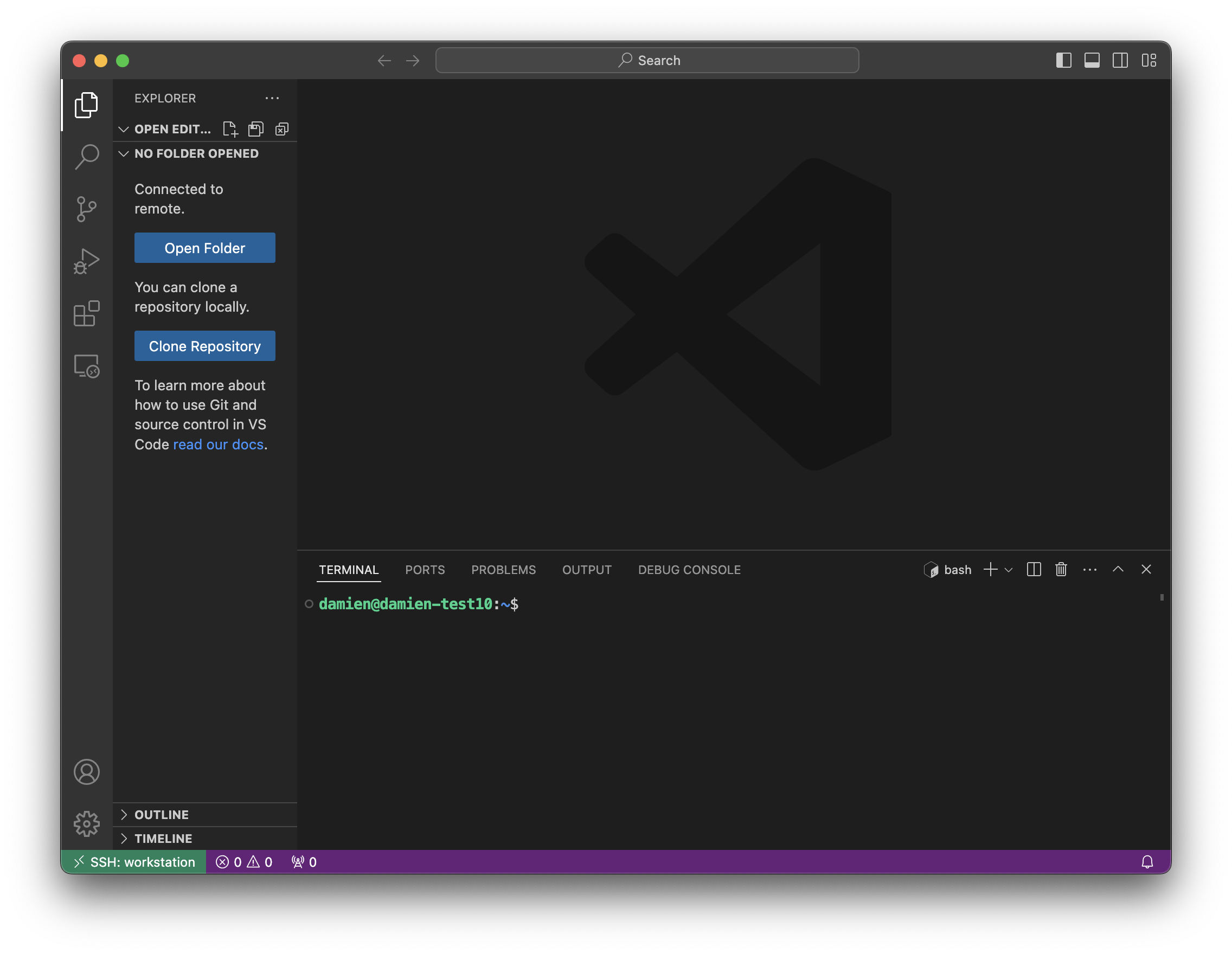Create a new terminal with plus icon
1232x954 pixels.
(x=990, y=570)
